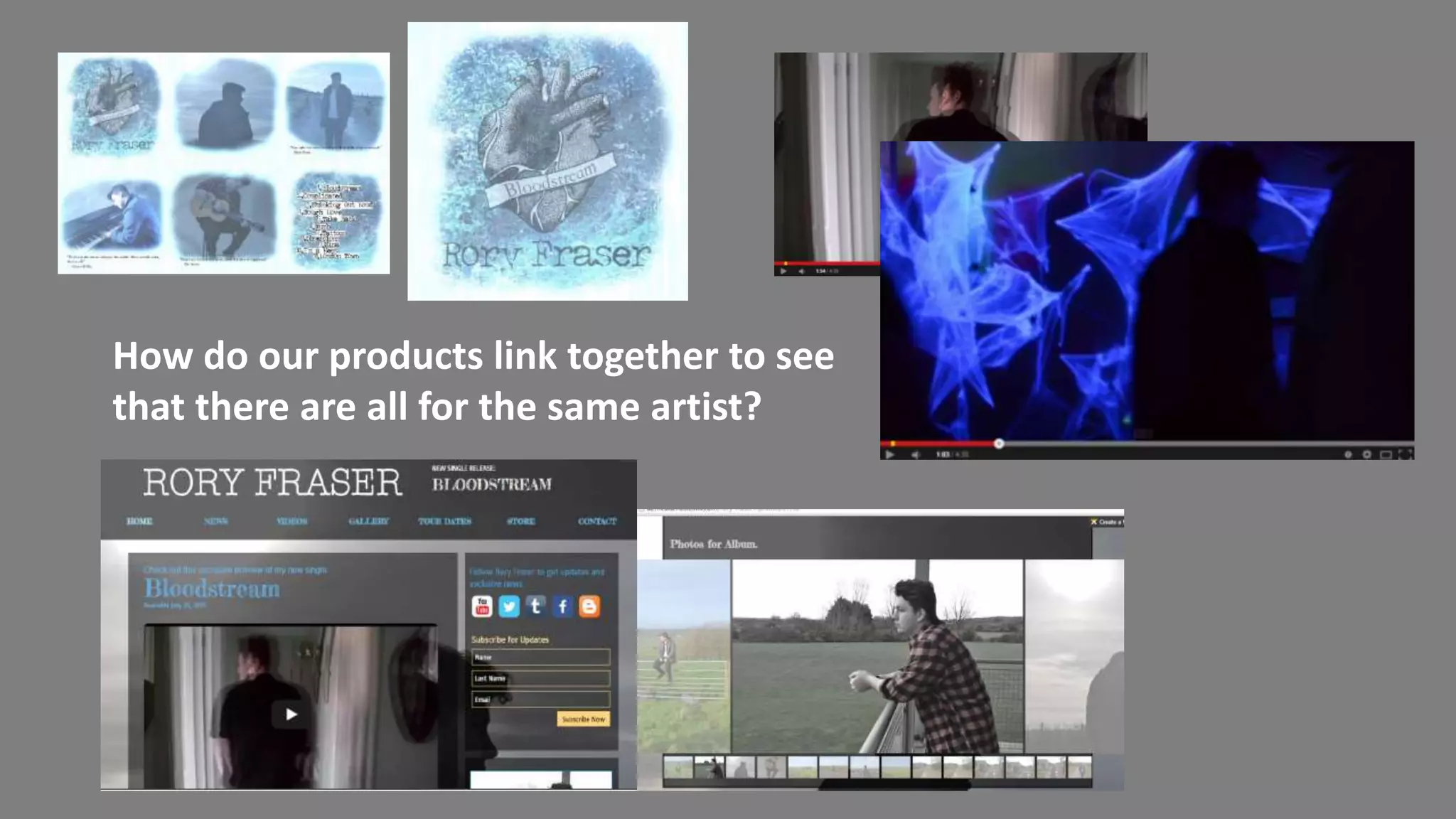Click the Subscribe Now button
This screenshot has height=819, width=1456.
583,719
